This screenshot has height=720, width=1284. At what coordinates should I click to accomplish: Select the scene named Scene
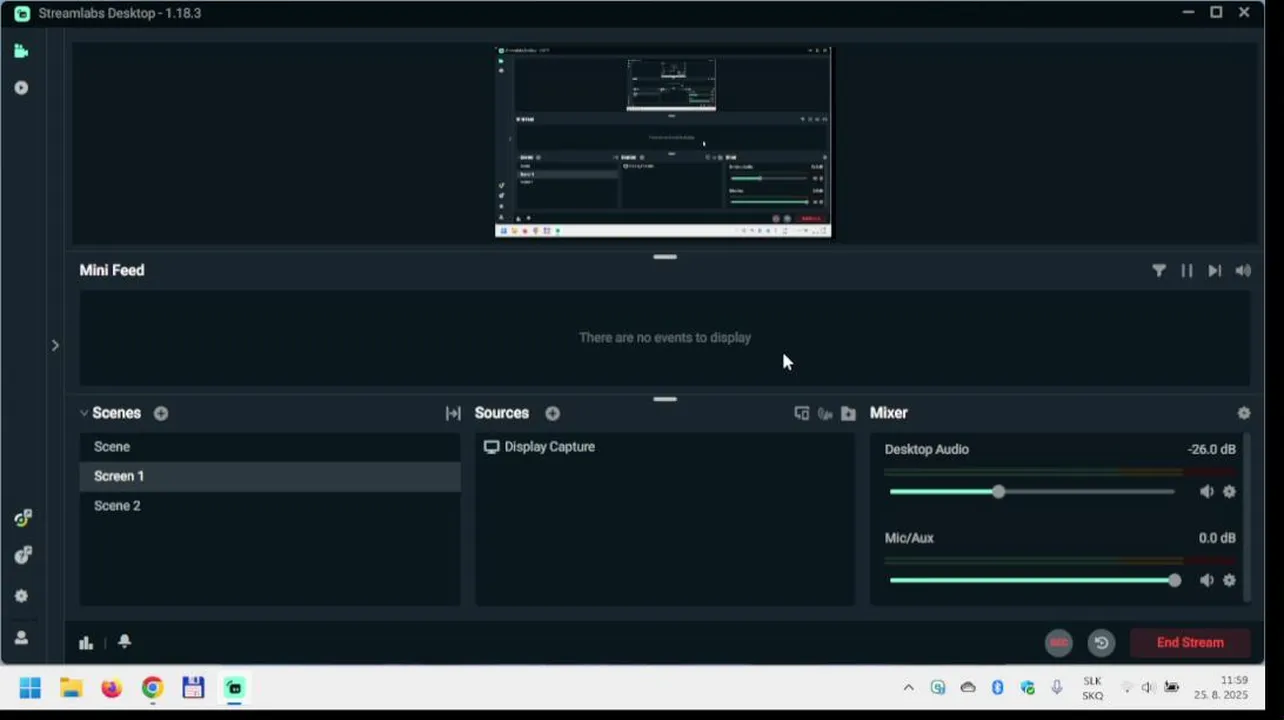(x=270, y=447)
